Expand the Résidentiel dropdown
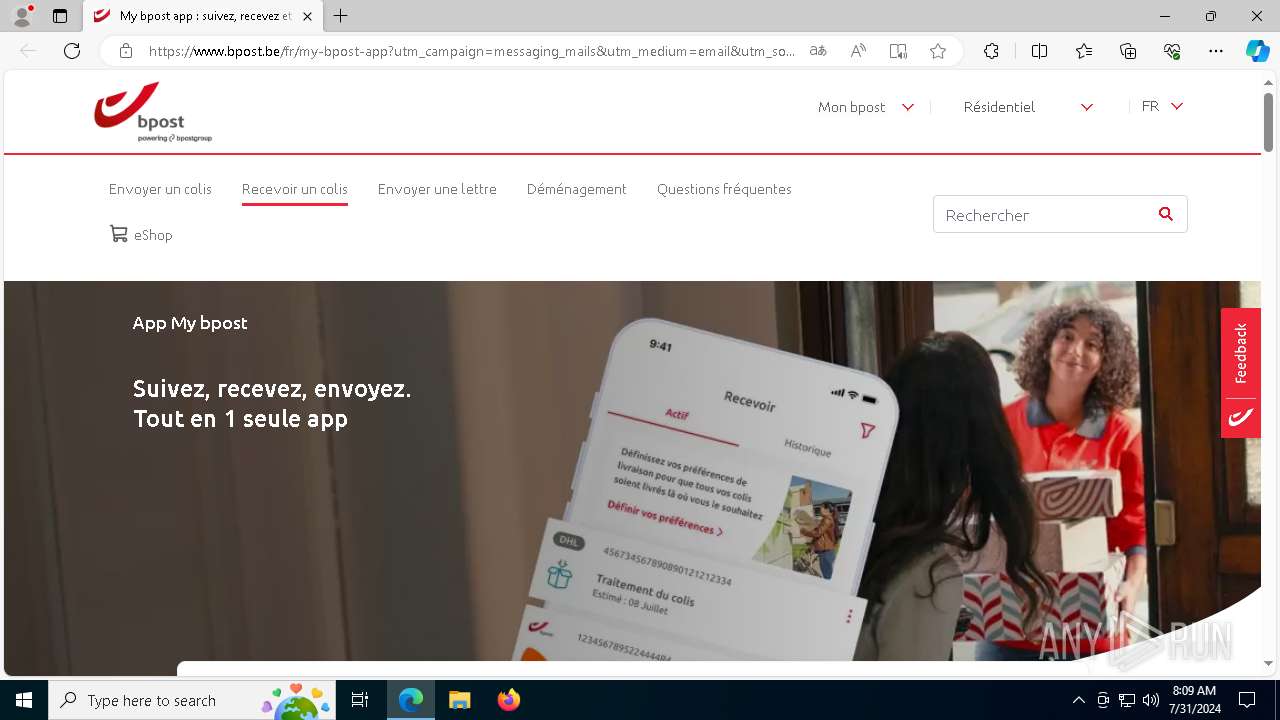The height and width of the screenshot is (720, 1280). 1028,107
